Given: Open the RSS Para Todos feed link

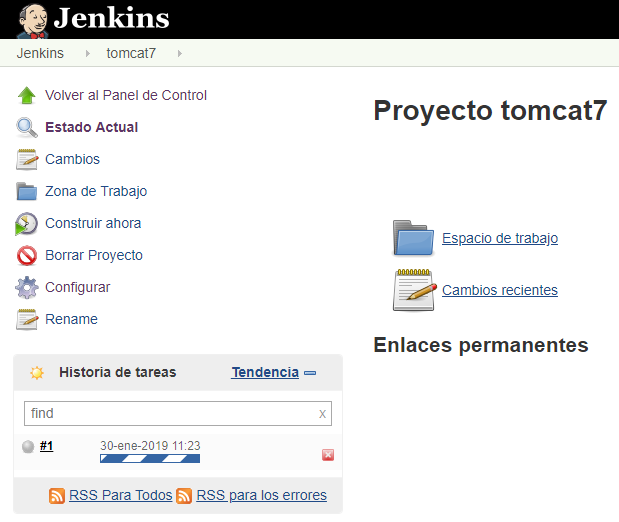Looking at the screenshot, I should click(120, 495).
